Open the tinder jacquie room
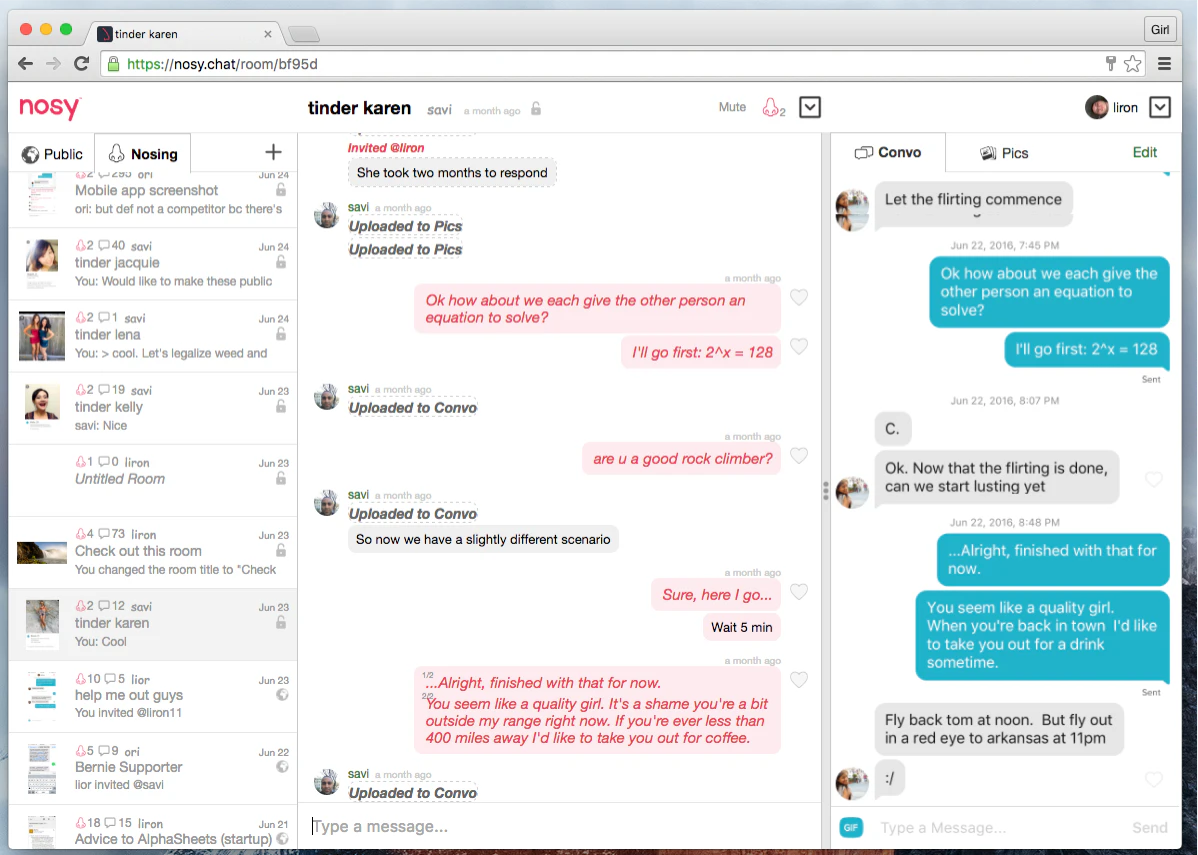The width and height of the screenshot is (1198, 855). (x=153, y=264)
